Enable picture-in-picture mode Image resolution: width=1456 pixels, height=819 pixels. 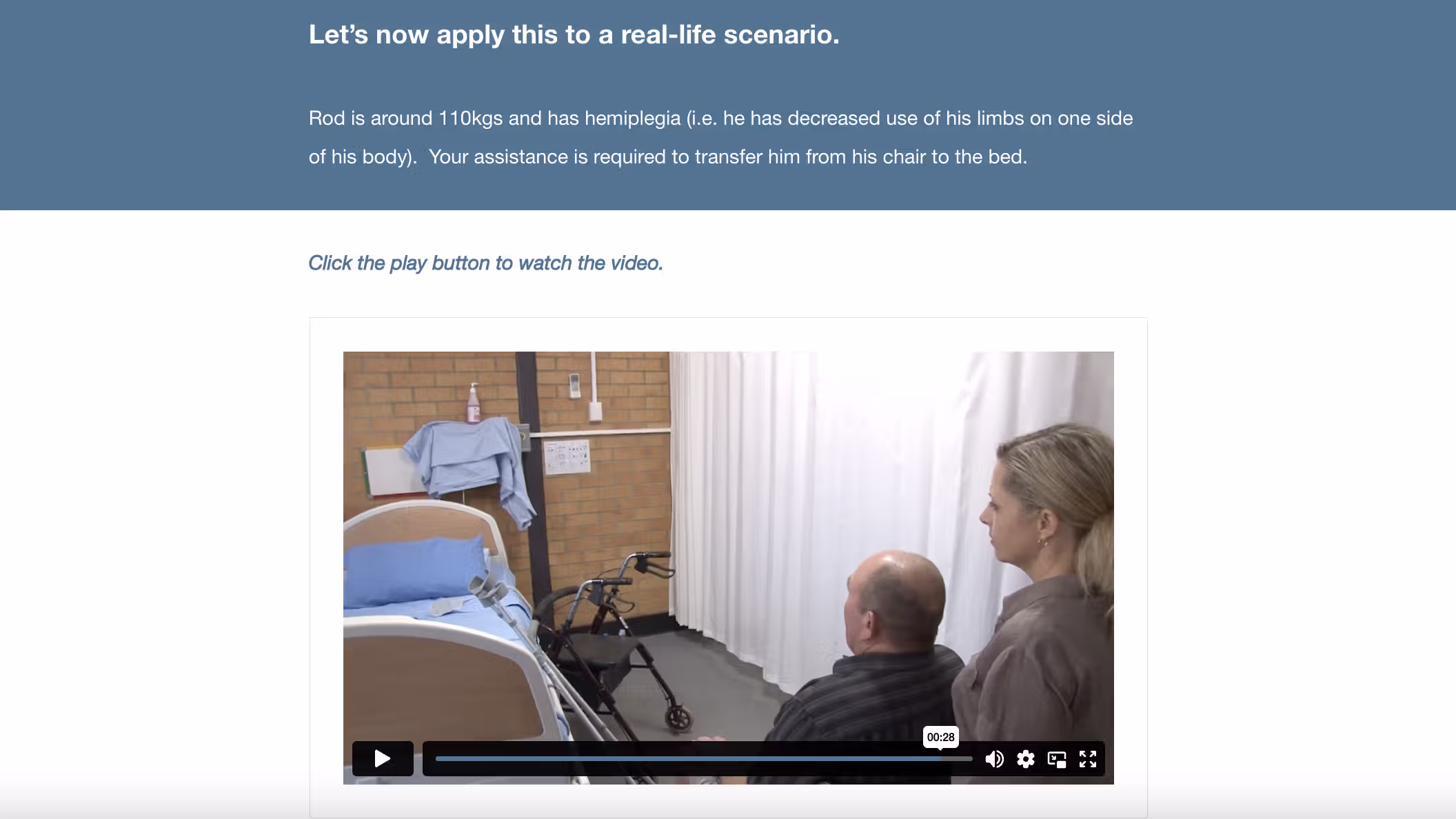click(1057, 759)
